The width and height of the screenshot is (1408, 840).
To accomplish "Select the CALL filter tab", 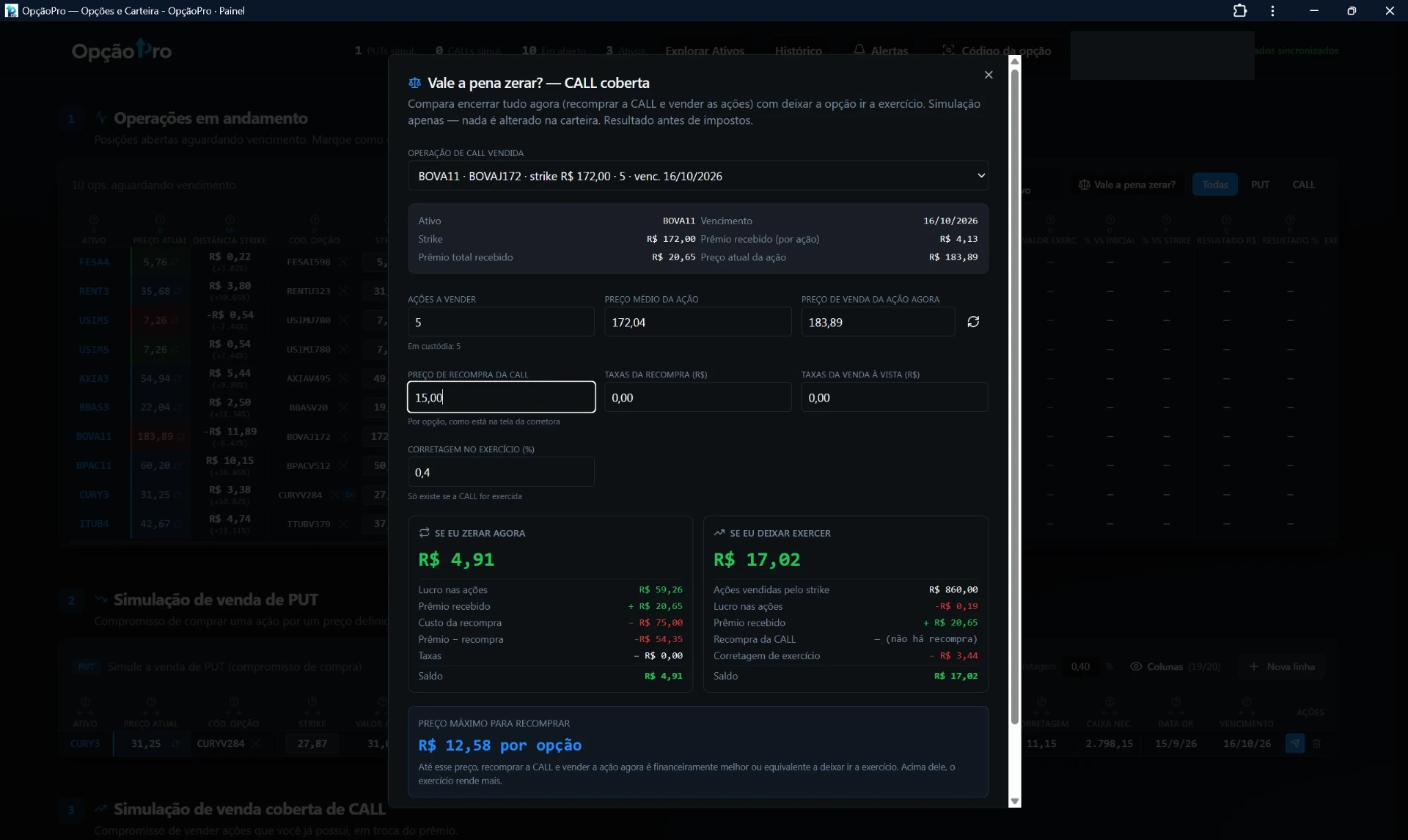I will 1303,184.
